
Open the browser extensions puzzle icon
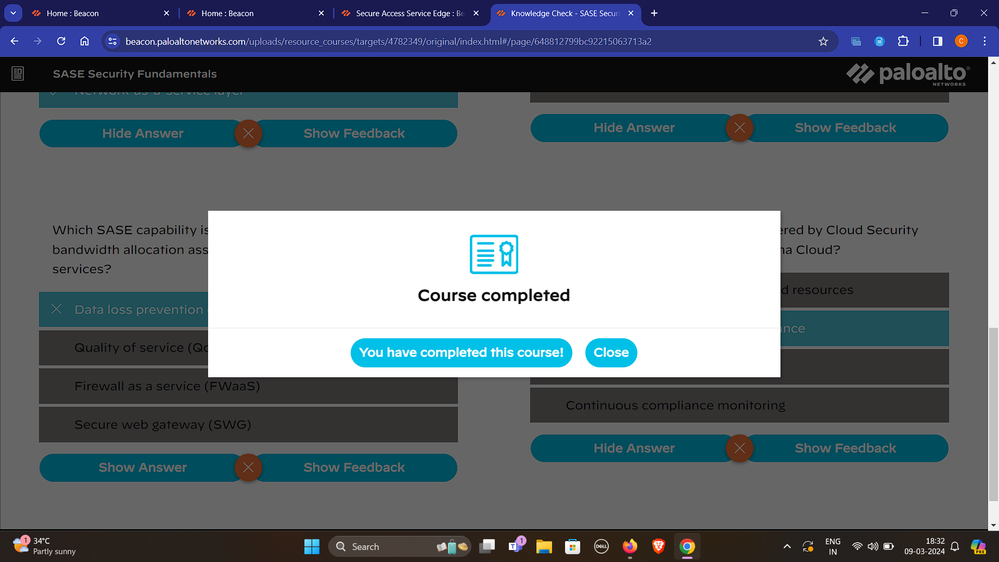[x=903, y=41]
